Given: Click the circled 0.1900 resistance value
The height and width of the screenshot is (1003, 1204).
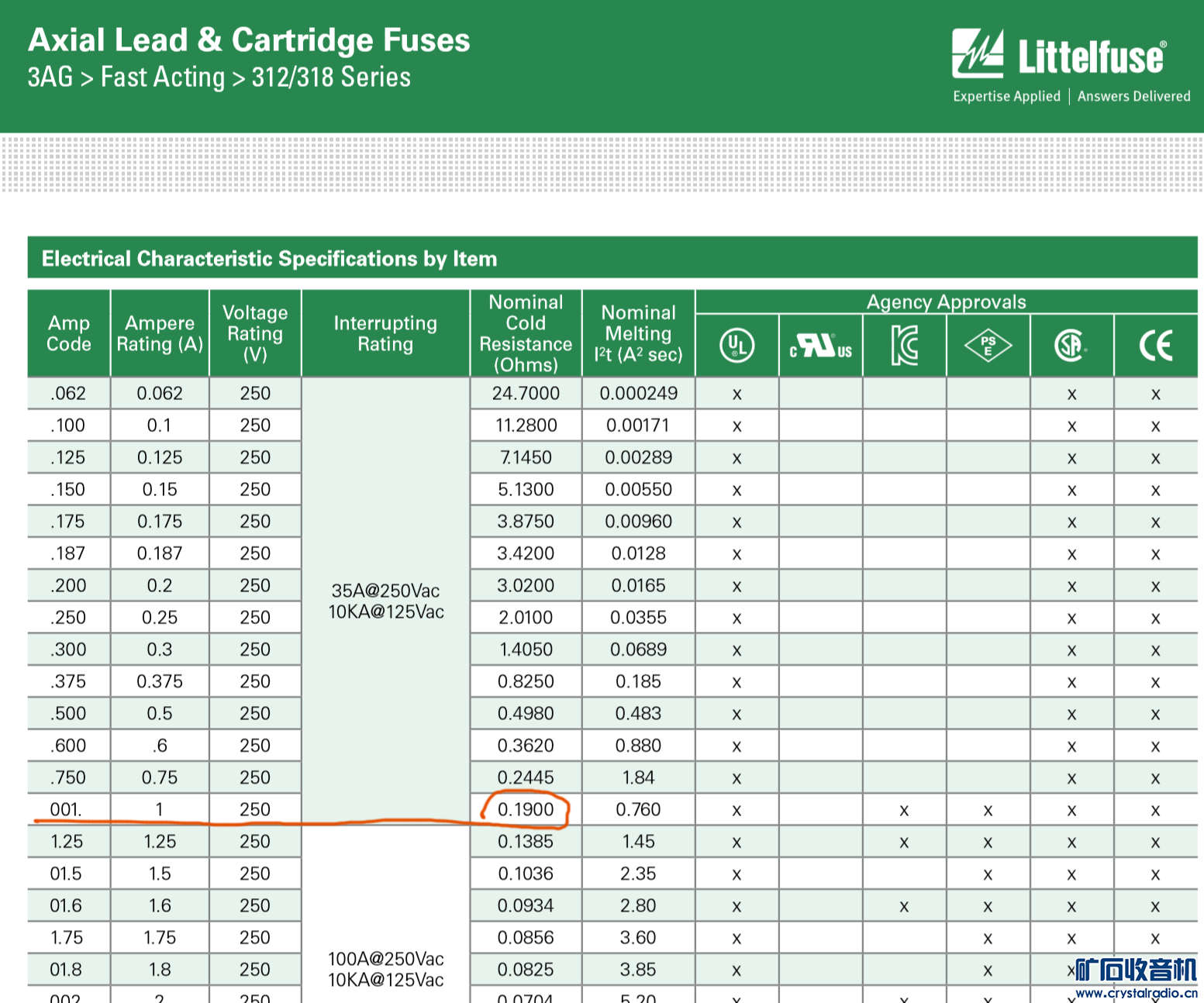Looking at the screenshot, I should pyautogui.click(x=526, y=810).
